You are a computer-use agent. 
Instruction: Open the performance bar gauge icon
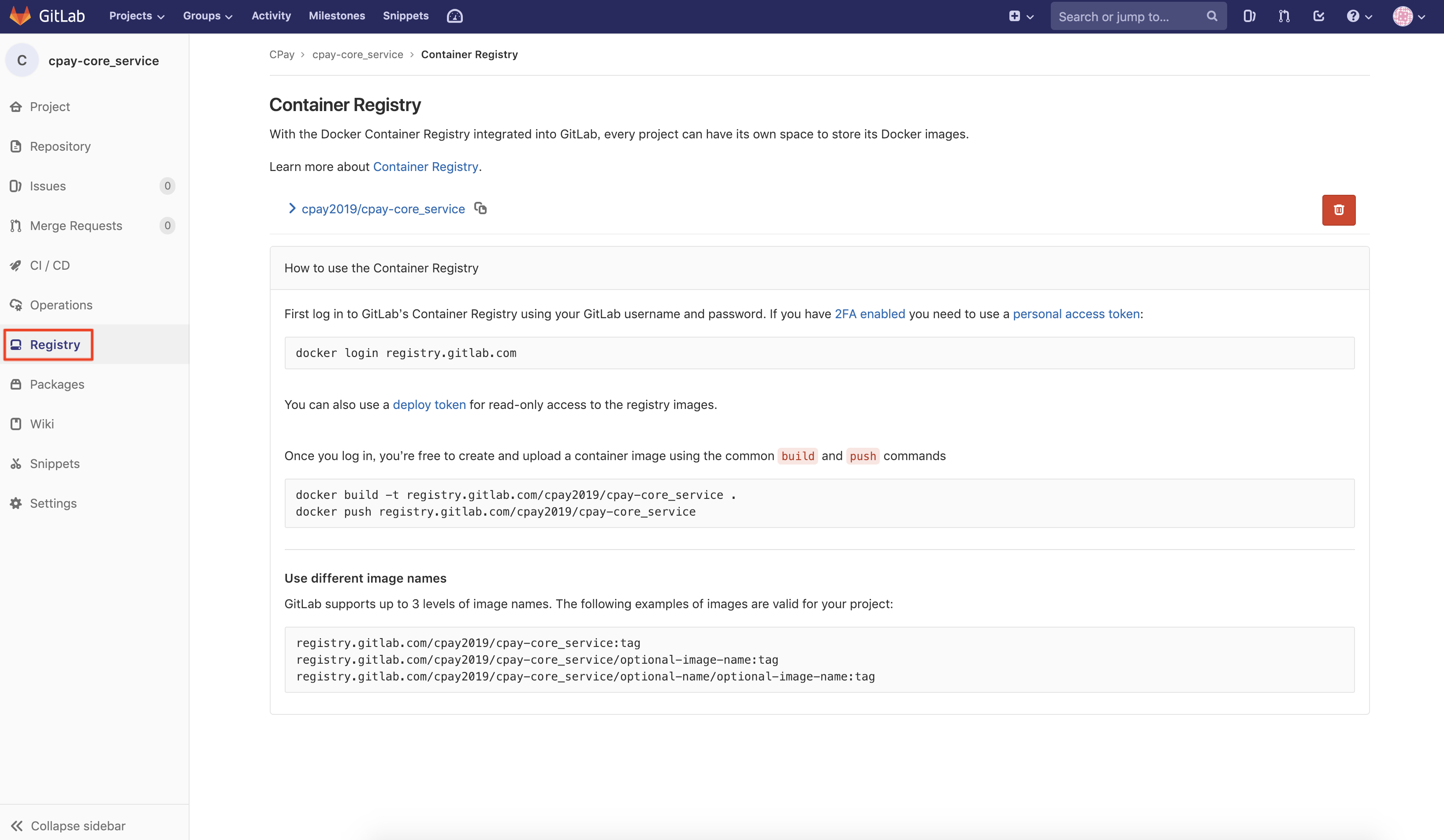(454, 16)
